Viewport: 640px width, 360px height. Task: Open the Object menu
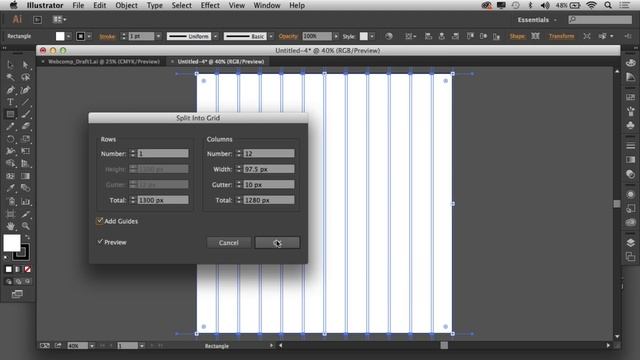pyautogui.click(x=126, y=5)
